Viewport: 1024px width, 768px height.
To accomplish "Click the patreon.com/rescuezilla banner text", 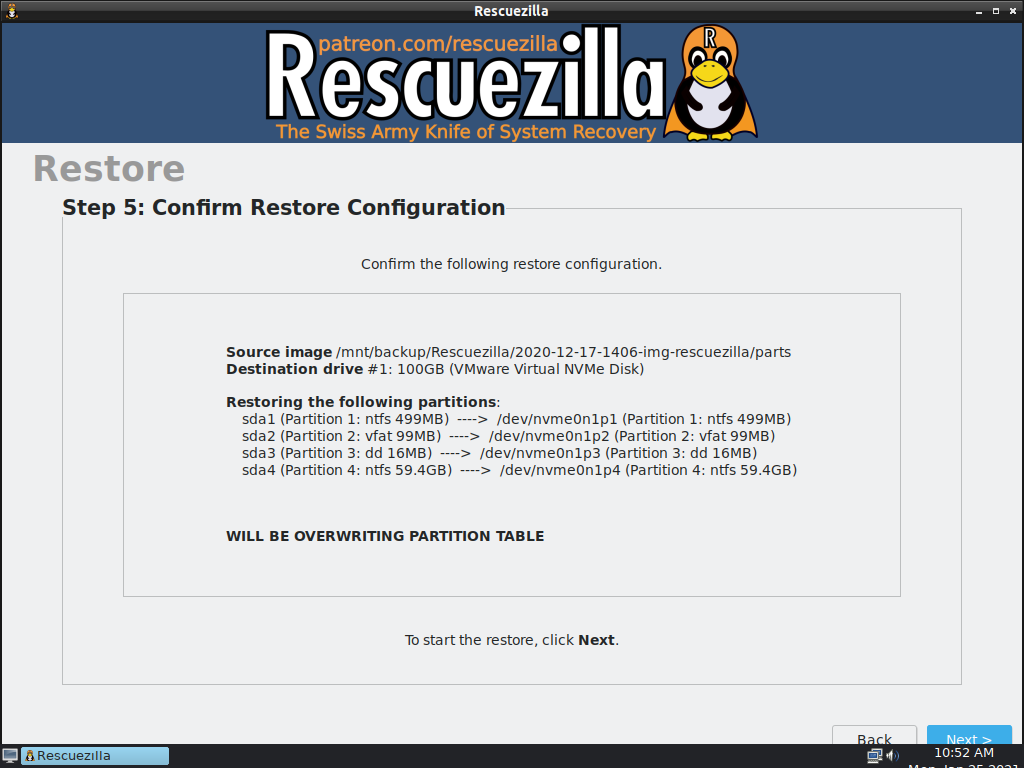I will [438, 44].
